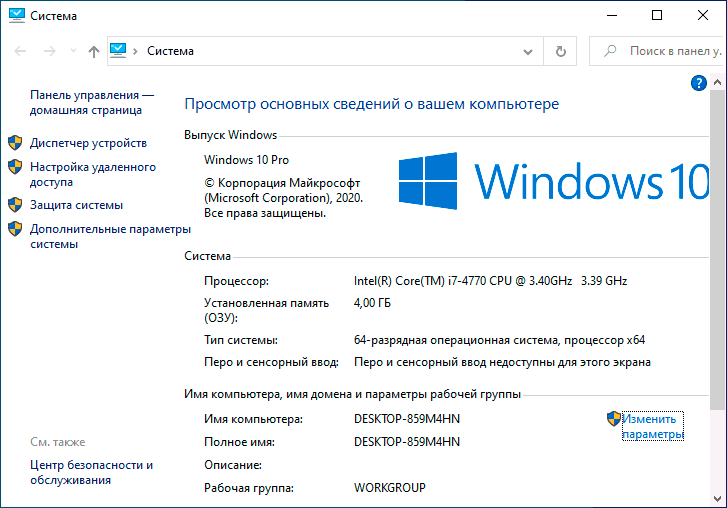The width and height of the screenshot is (727, 508).
Task: Click the window title bar system icon
Action: tap(17, 15)
